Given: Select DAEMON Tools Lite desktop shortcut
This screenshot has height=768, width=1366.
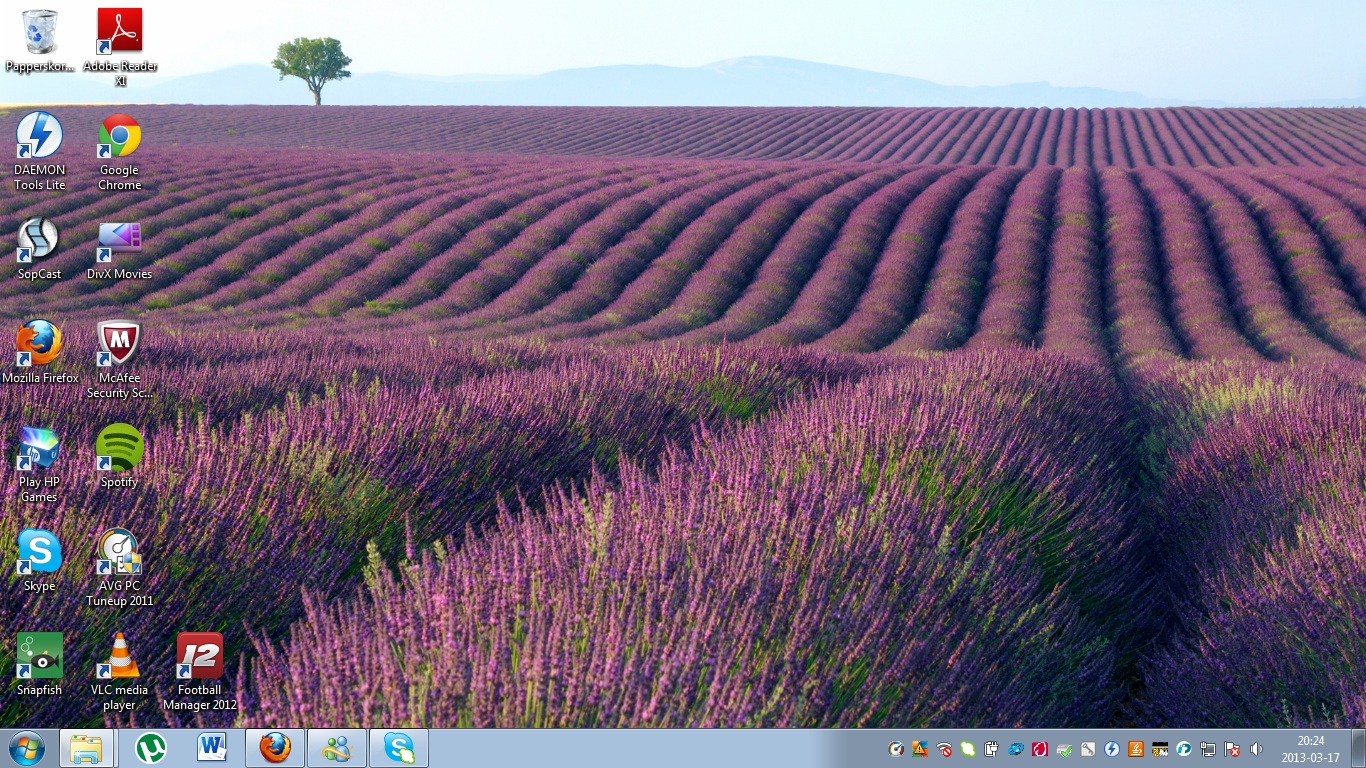Looking at the screenshot, I should click(40, 136).
